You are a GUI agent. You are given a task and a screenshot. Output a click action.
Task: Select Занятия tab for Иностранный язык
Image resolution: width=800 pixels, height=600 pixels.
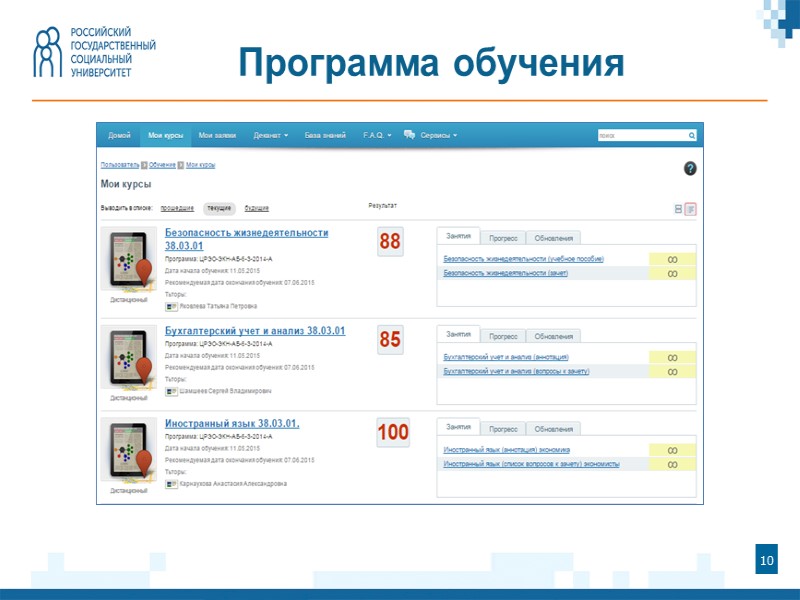(x=458, y=427)
